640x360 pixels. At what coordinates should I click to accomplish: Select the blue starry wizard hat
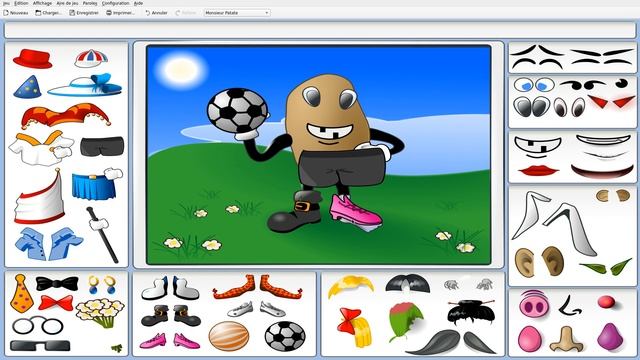27,87
